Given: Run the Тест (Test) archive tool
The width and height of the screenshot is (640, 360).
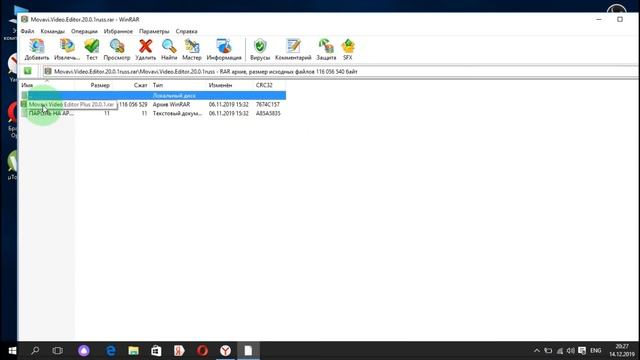Looking at the screenshot, I should click(92, 49).
